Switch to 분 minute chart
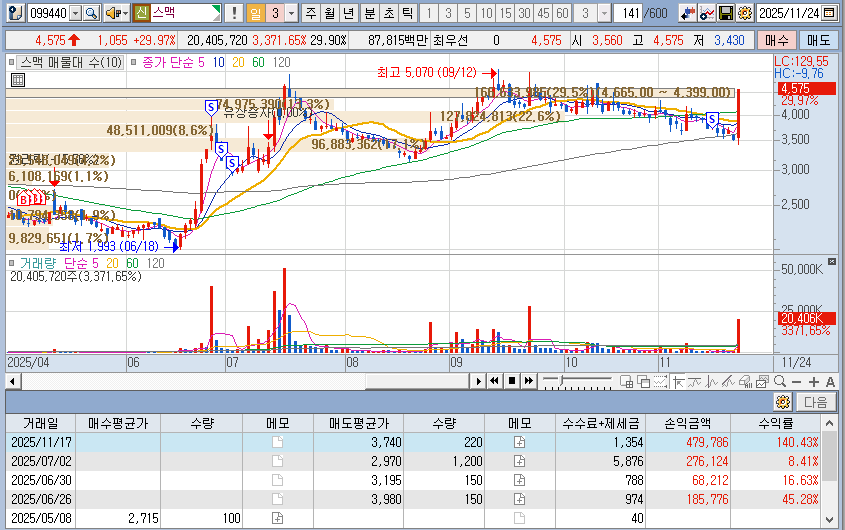Screen dimensions: 845x530 tap(370, 13)
